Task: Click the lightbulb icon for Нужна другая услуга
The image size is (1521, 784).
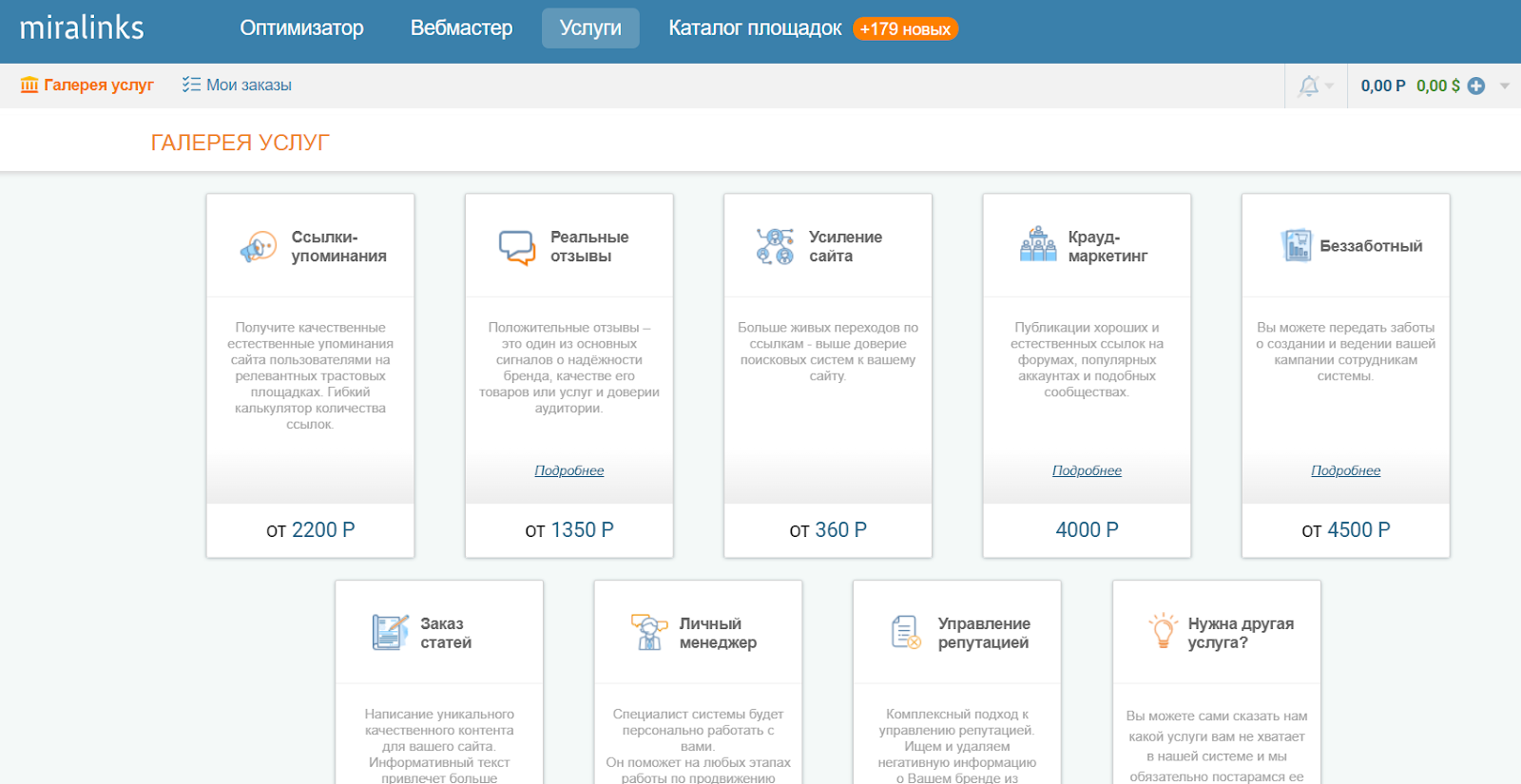Action: point(1164,631)
